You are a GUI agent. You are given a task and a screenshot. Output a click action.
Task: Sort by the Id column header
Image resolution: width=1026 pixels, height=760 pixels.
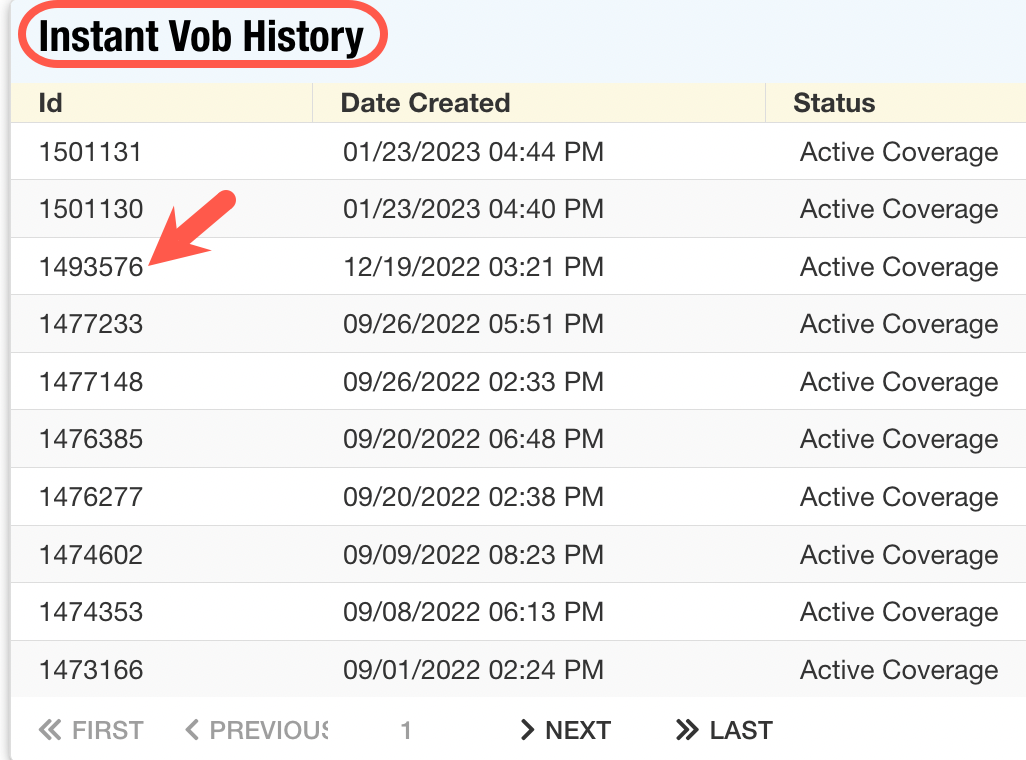(51, 103)
